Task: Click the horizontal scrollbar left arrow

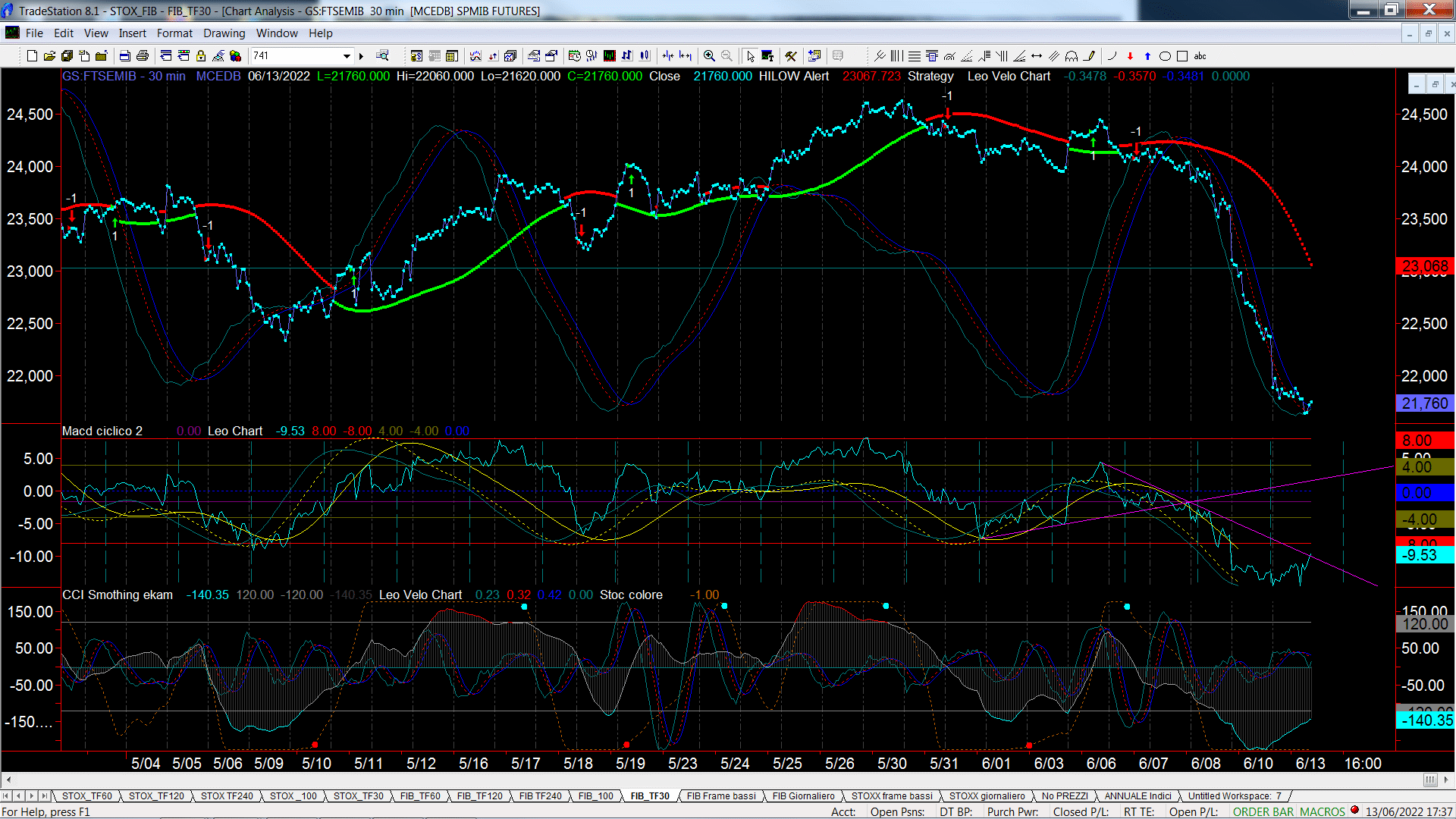Action: point(8,780)
